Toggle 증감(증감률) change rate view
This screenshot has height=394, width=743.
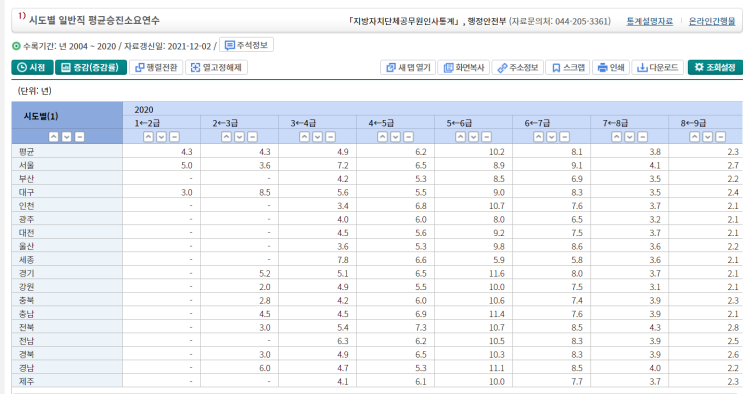(x=91, y=67)
